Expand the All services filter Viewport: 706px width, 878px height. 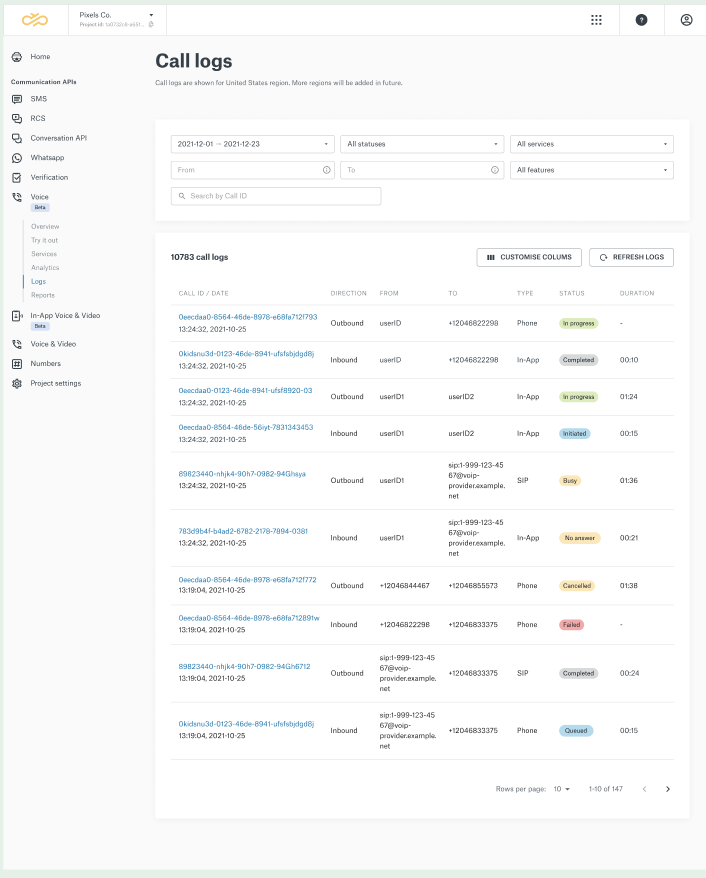pos(591,144)
